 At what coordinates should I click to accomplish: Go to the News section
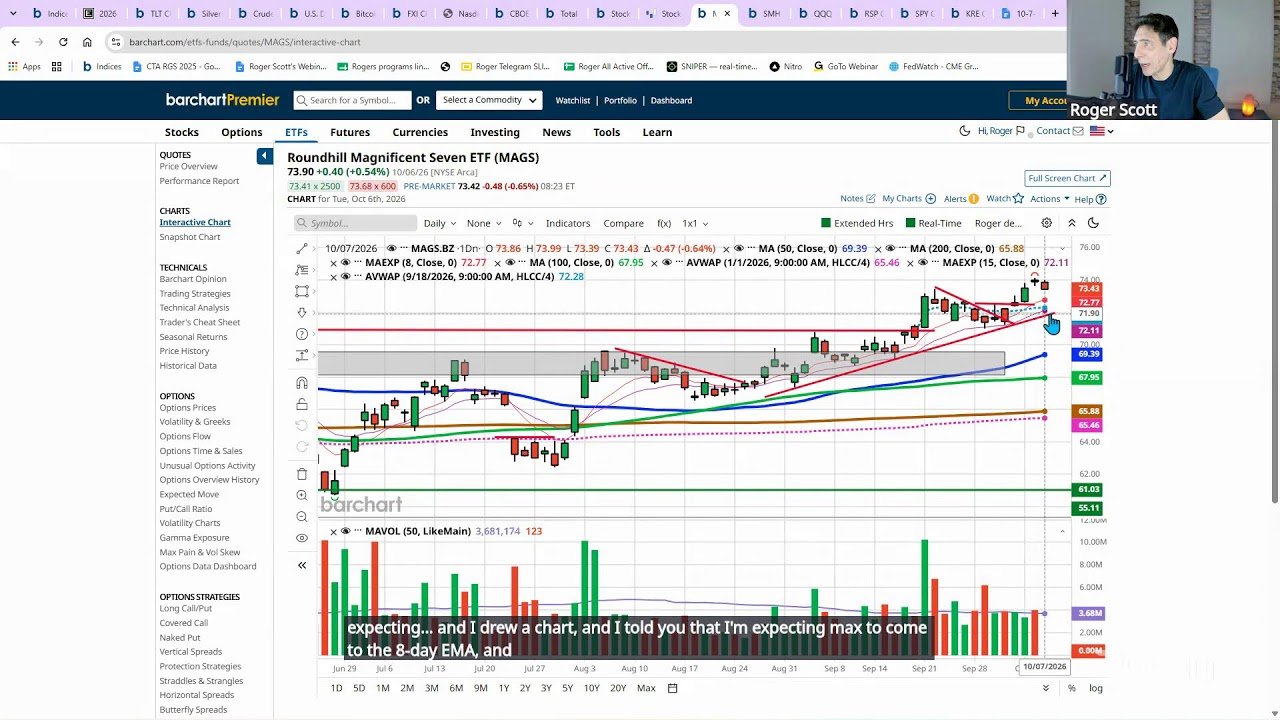coord(557,132)
